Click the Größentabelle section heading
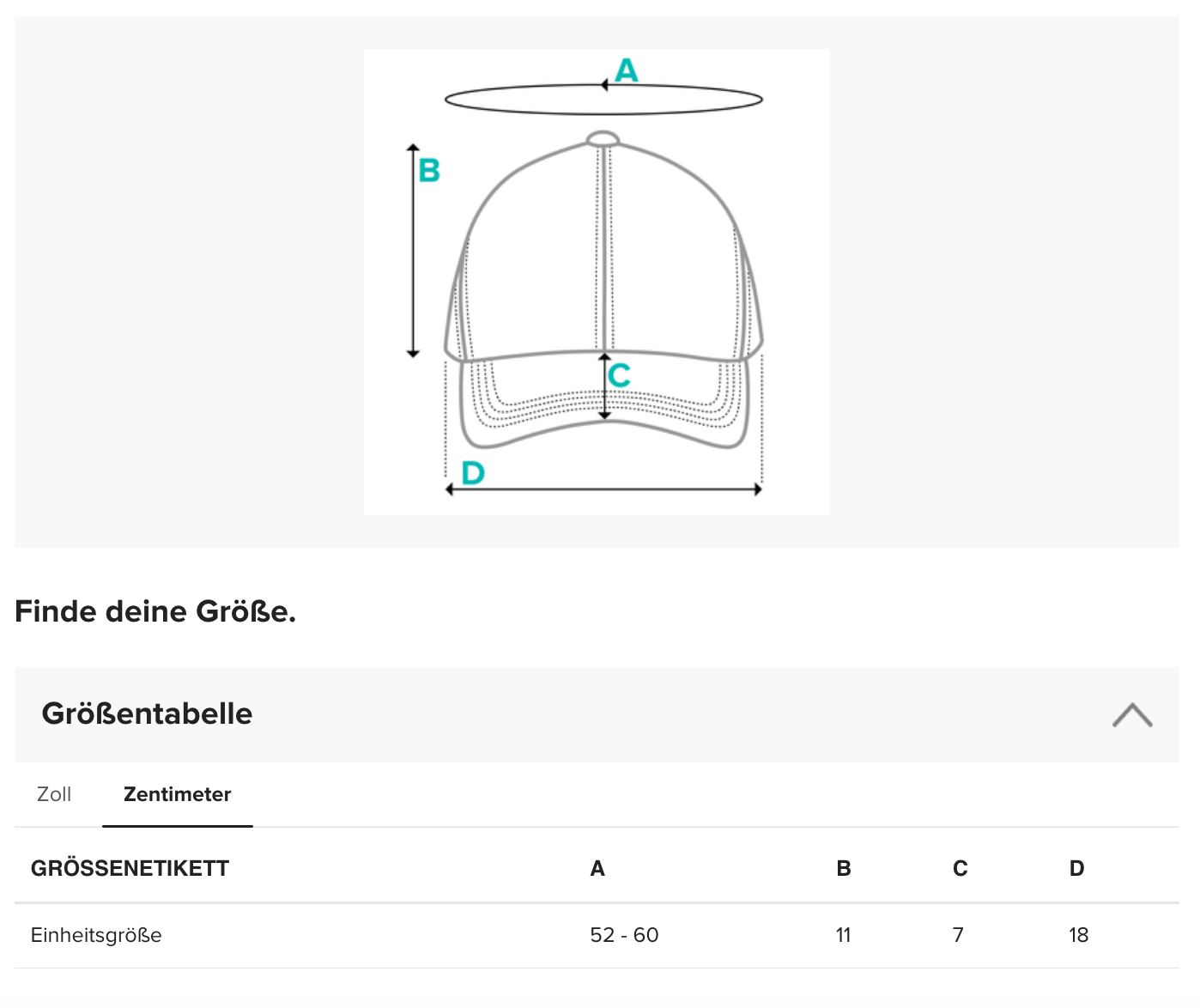Image resolution: width=1200 pixels, height=1008 pixels. click(x=147, y=713)
